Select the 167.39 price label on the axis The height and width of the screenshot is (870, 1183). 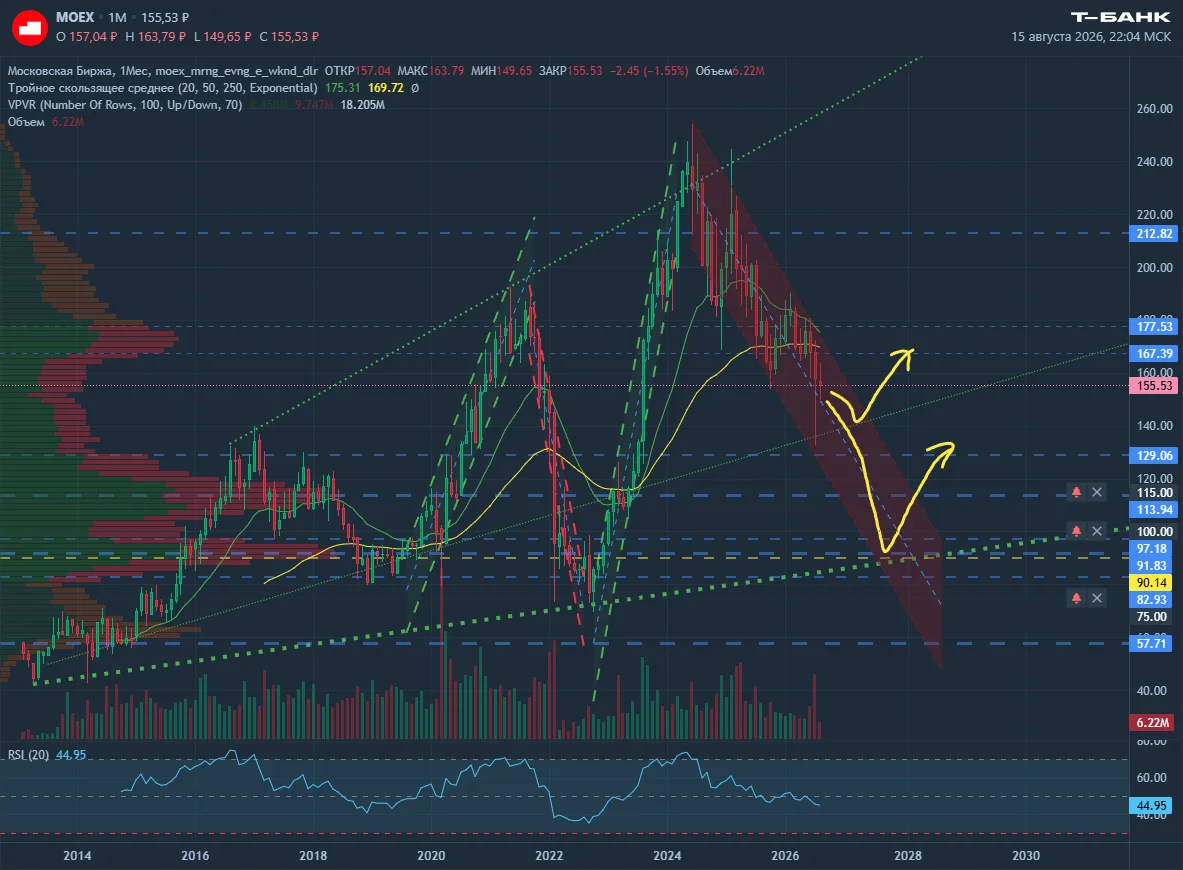1154,353
